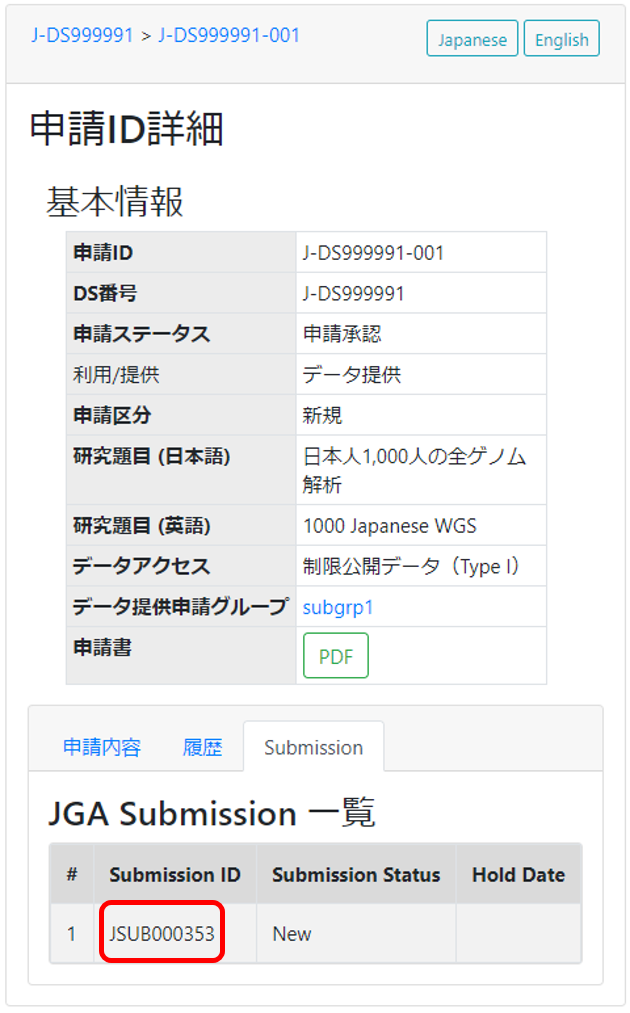Click the Hold Date column header
The width and height of the screenshot is (630, 1013).
(x=518, y=875)
